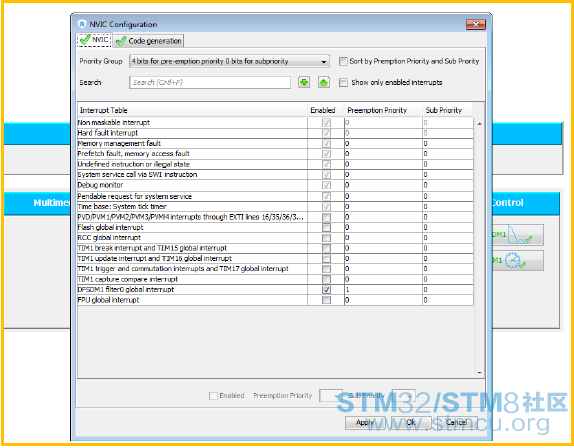Click the Cancel button
This screenshot has height=448, width=574.
456,422
